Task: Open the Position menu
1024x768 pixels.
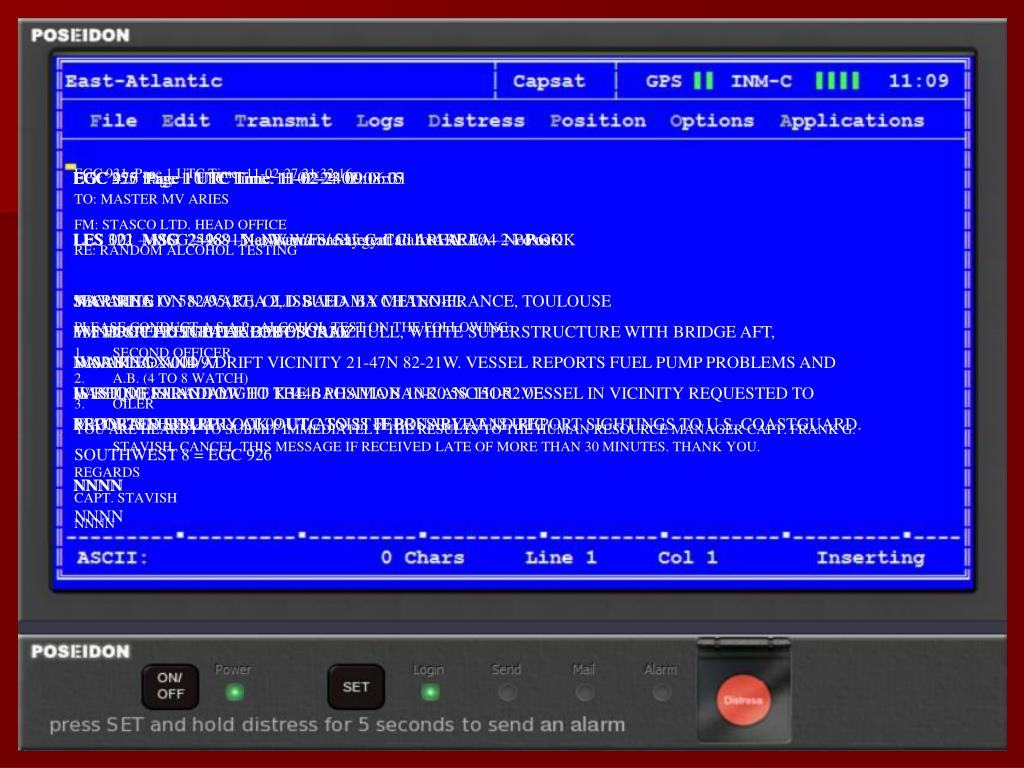Action: [598, 121]
